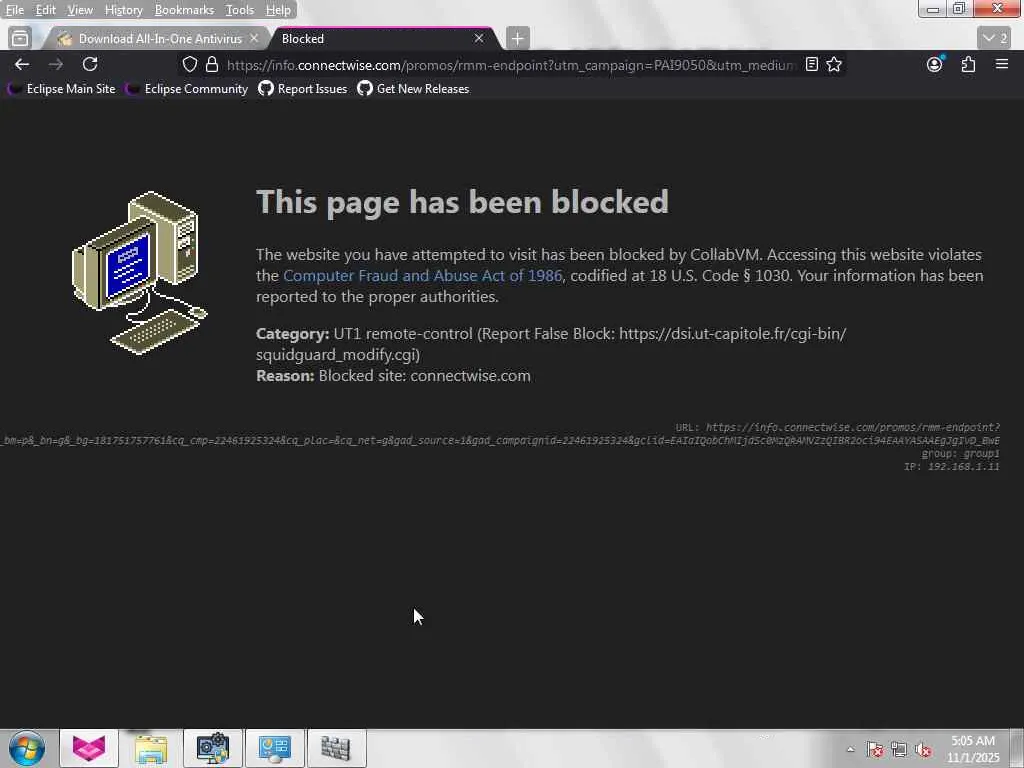The image size is (1024, 768).
Task: Open Get New Releases bookmark
Action: click(413, 89)
